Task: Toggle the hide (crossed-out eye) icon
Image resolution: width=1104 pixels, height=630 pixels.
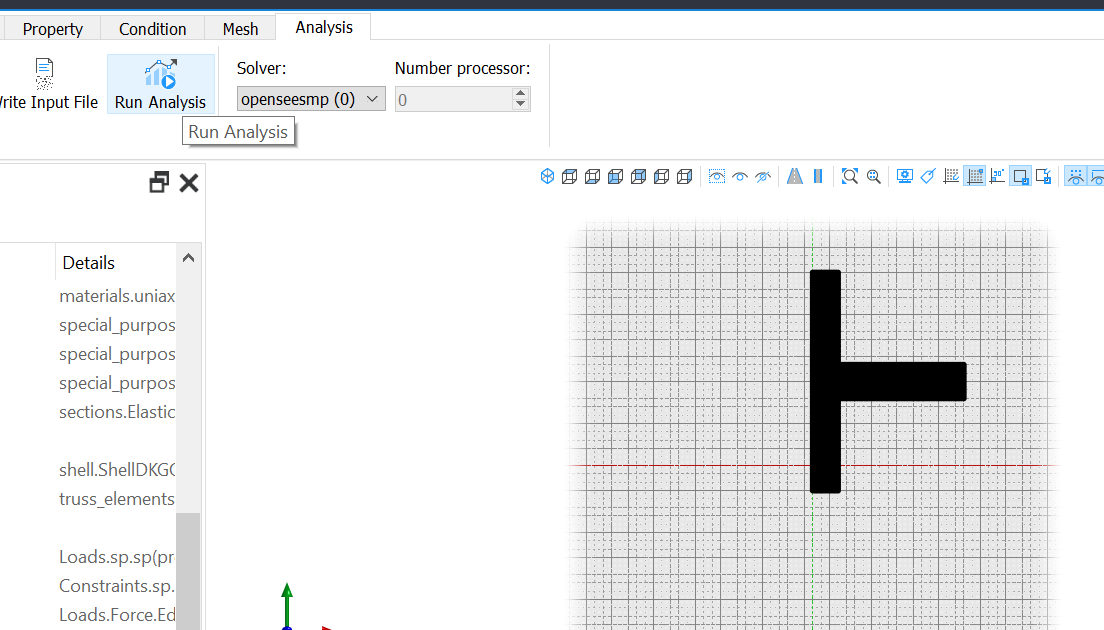Action: point(763,177)
